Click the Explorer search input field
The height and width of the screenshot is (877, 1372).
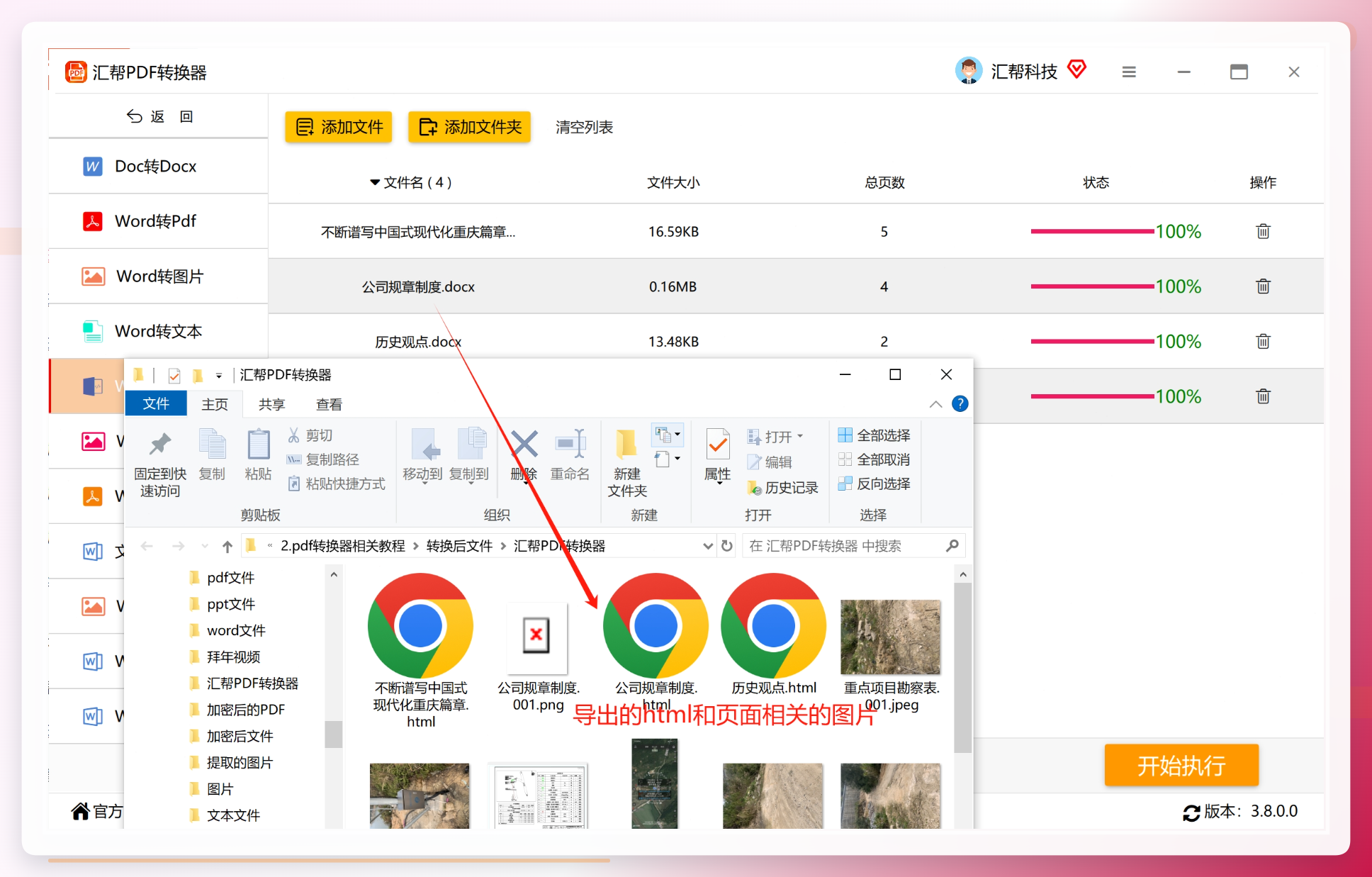[845, 546]
